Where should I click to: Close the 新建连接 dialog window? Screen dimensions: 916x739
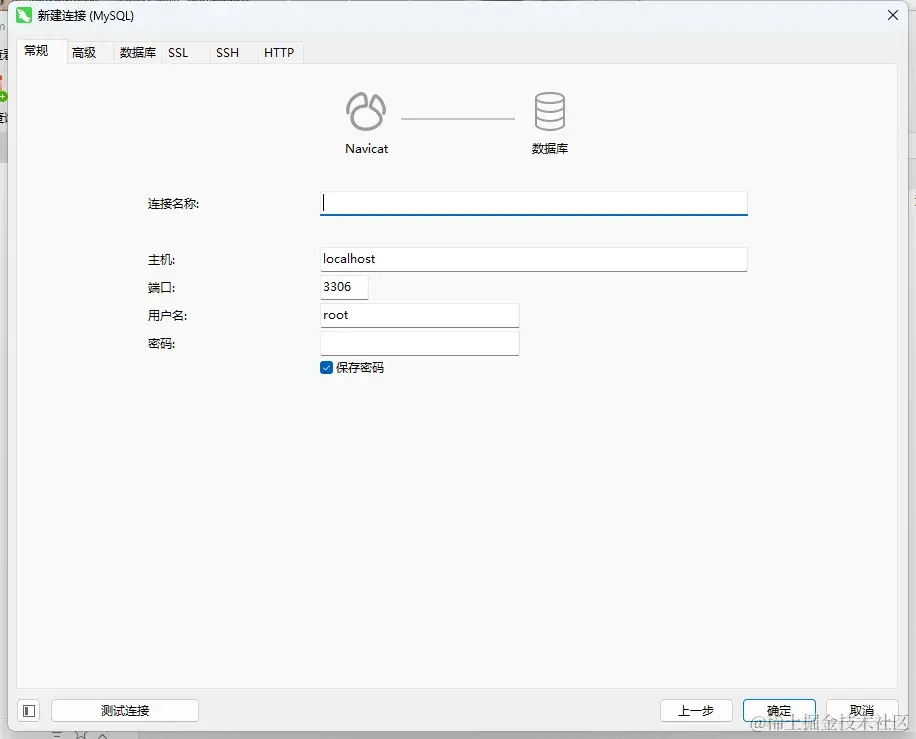[893, 15]
